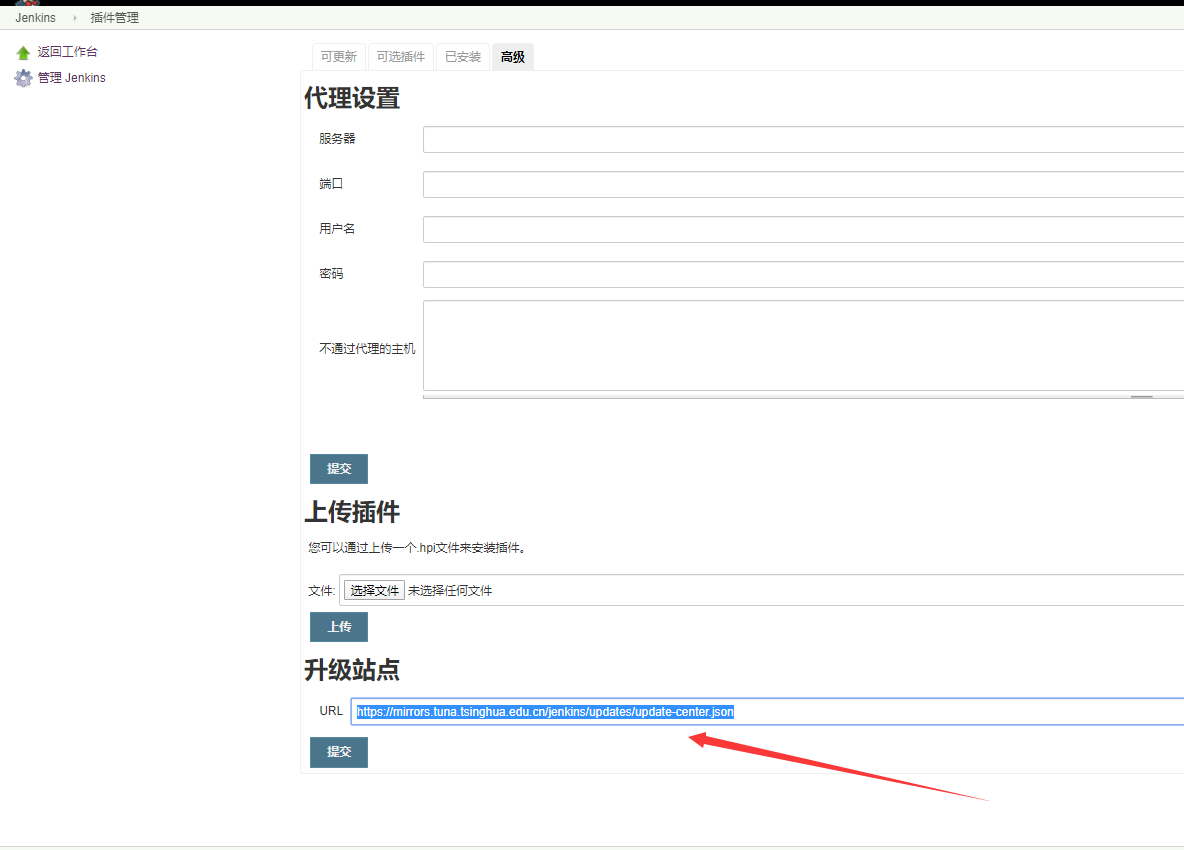Click the 用户名 label

pos(337,229)
